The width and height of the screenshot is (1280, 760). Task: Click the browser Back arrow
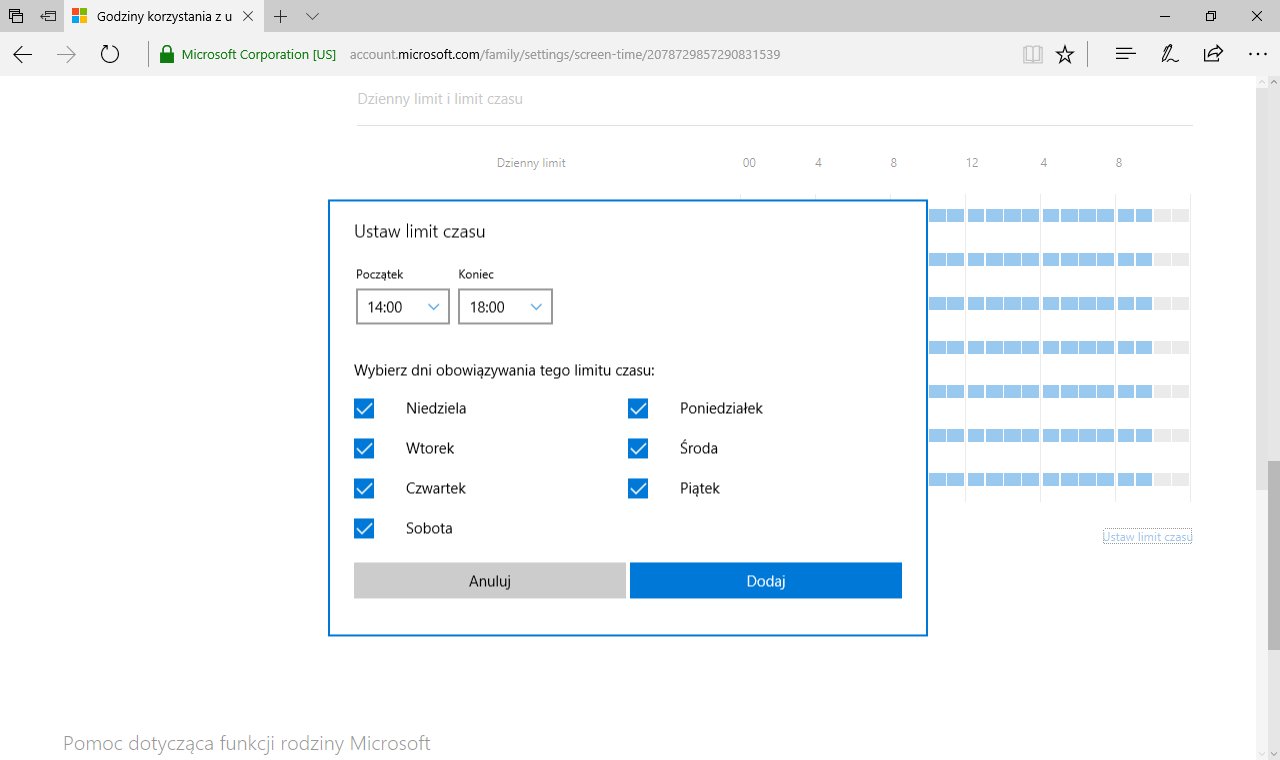(x=23, y=55)
